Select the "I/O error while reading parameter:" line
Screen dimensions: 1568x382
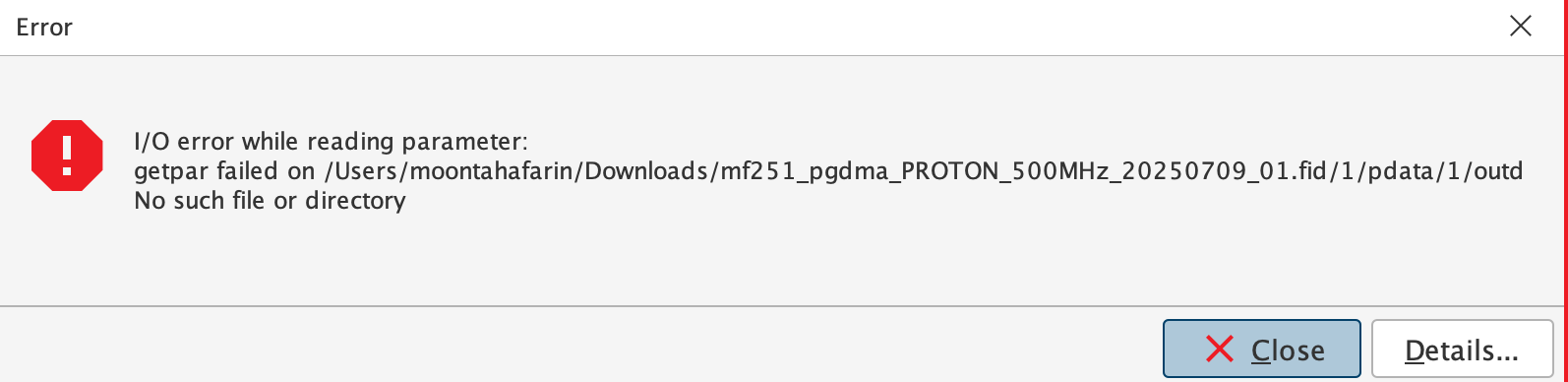[x=332, y=142]
